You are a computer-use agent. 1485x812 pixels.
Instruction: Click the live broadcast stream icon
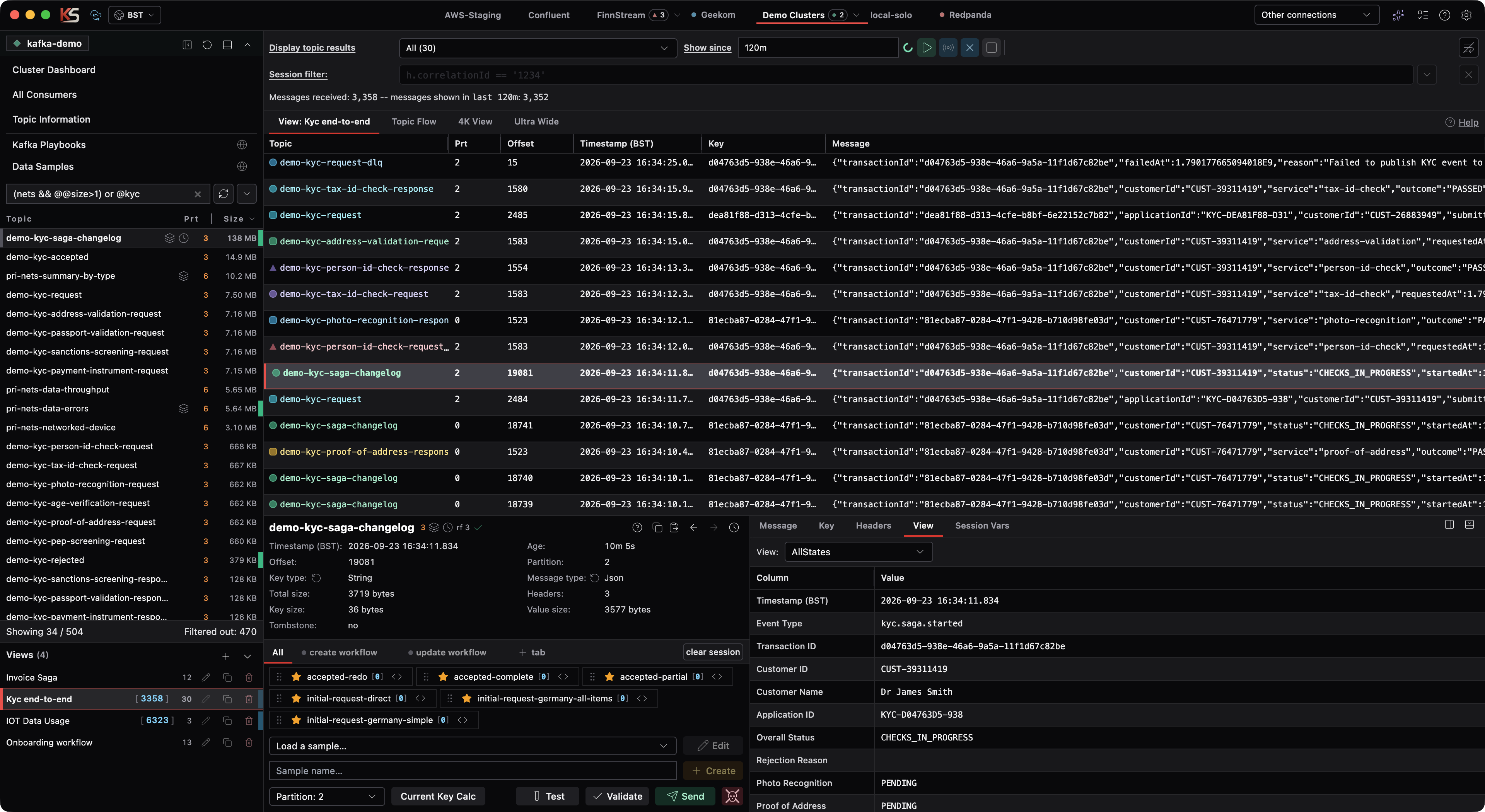pyautogui.click(x=948, y=48)
